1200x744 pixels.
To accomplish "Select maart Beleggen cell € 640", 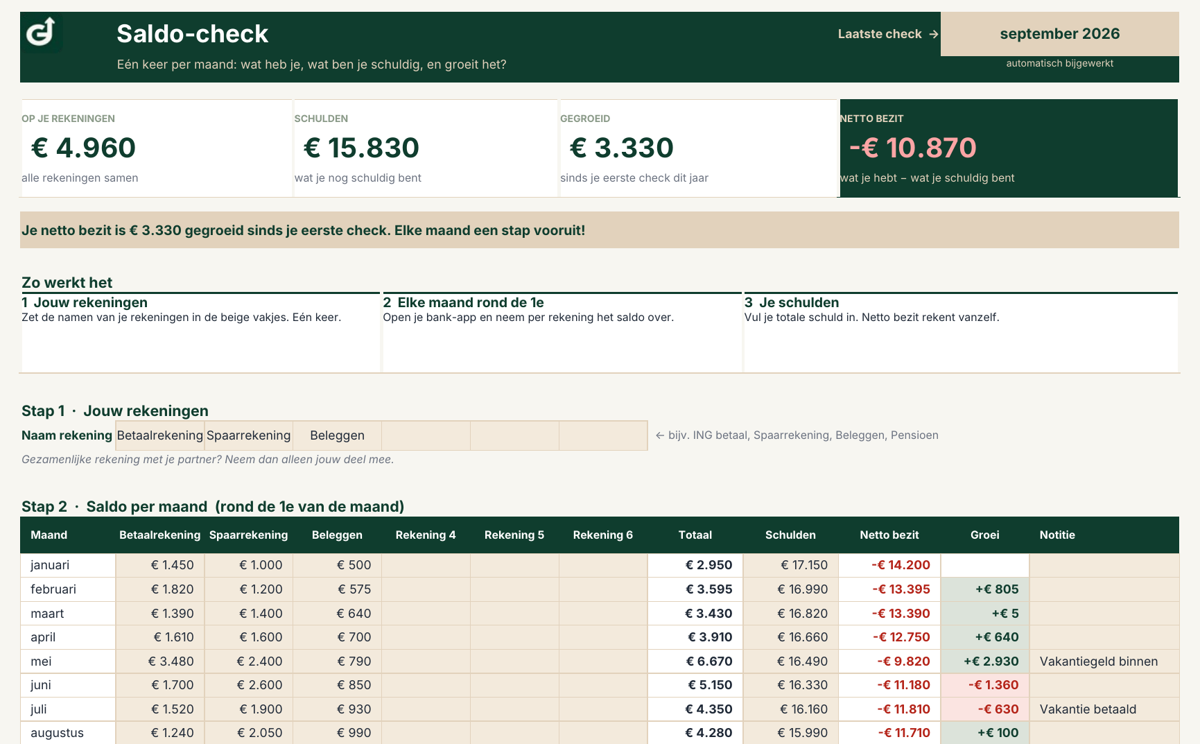I will point(337,613).
